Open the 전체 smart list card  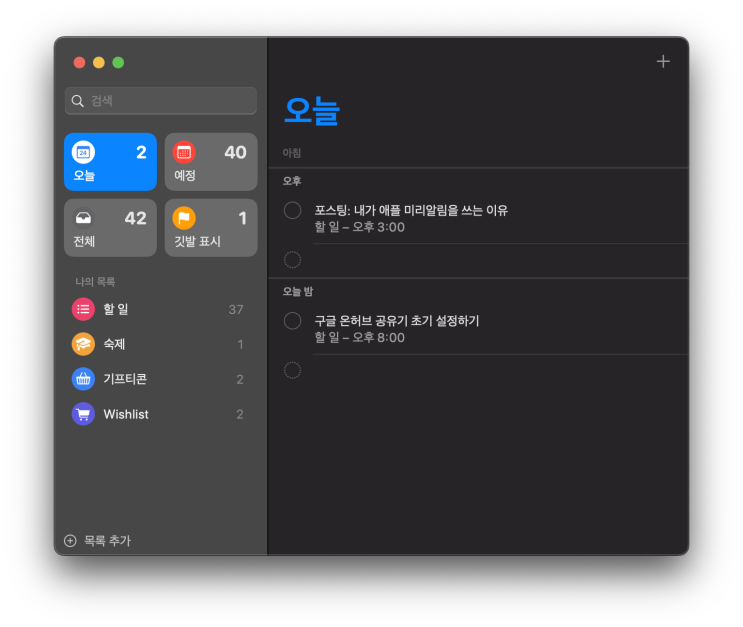point(110,228)
